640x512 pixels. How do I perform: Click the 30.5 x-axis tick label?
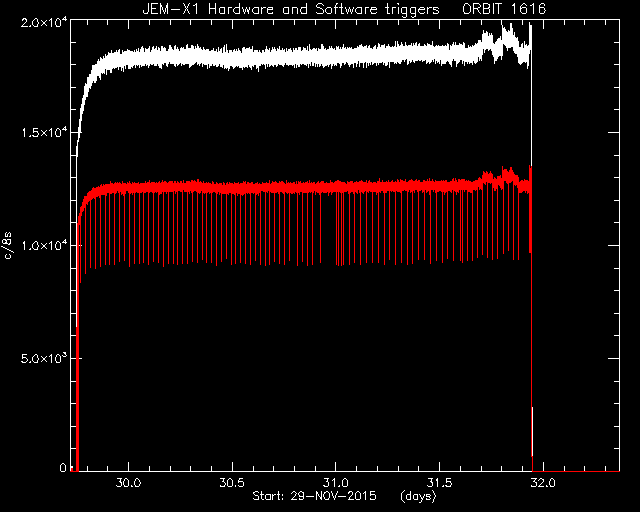232,483
